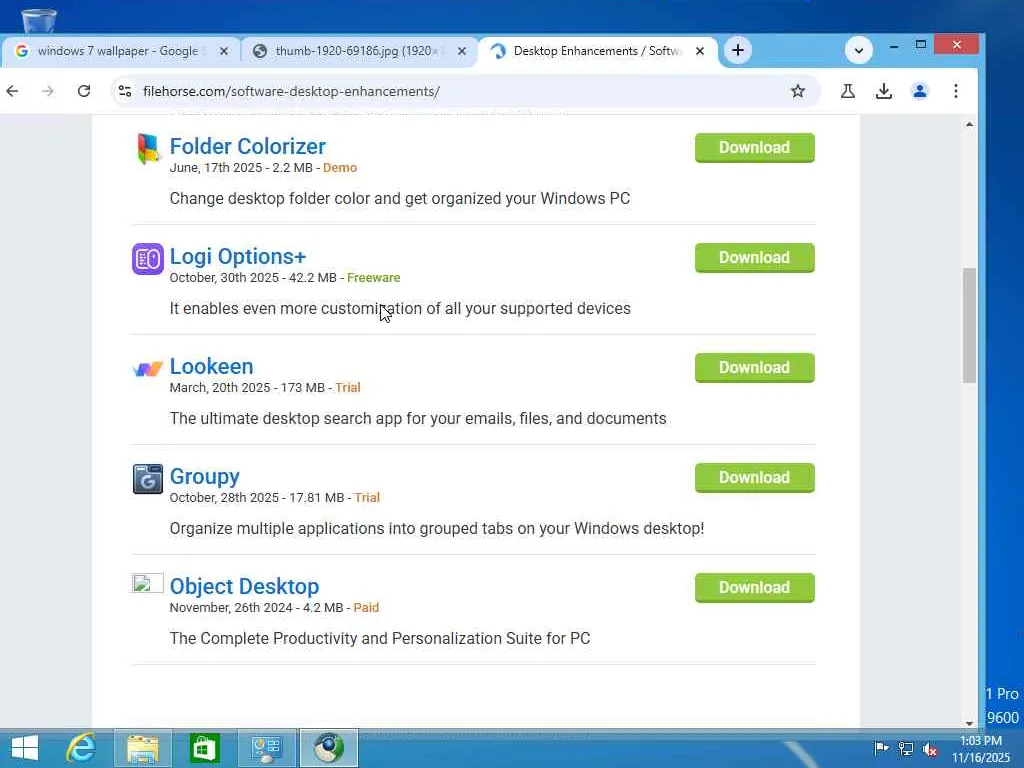Click the Groupy app icon

coord(148,479)
